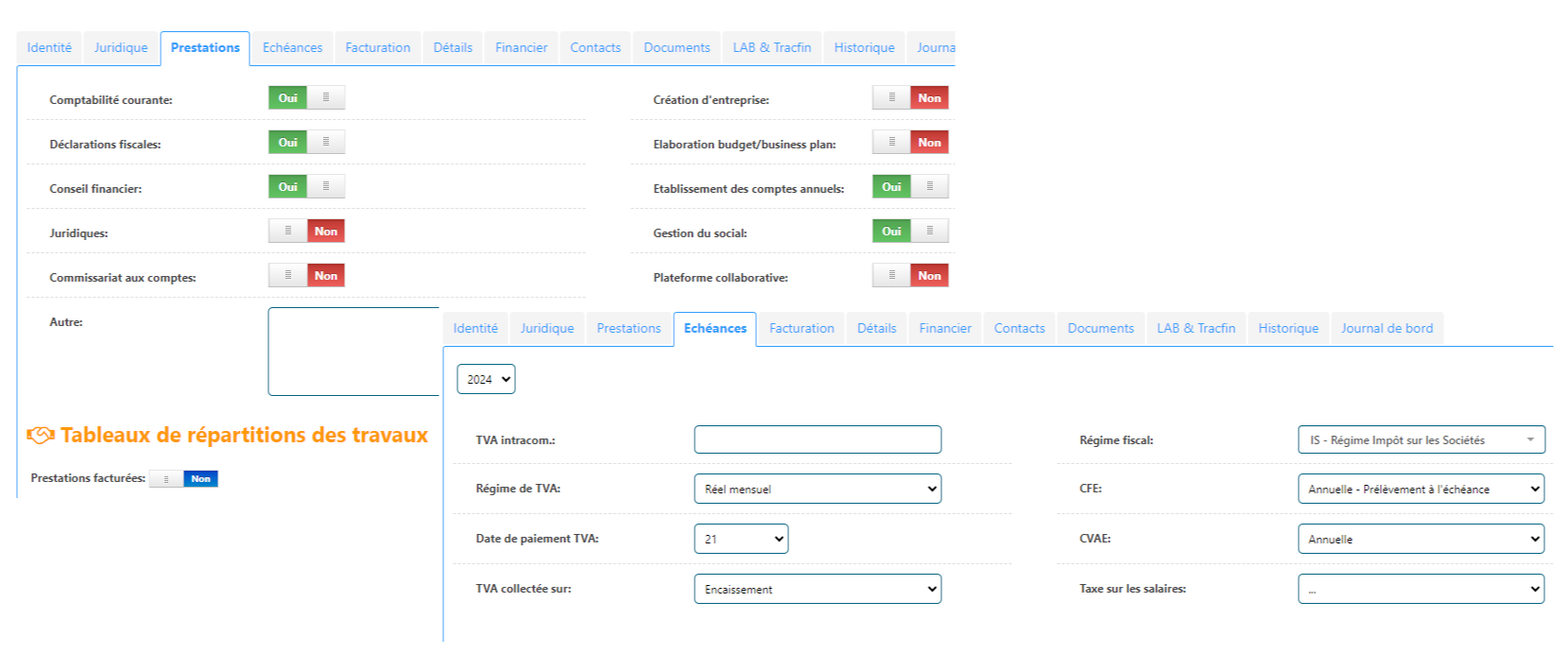The height and width of the screenshot is (671, 1568).
Task: Toggle the Comptabilité courante switch
Action: click(306, 98)
